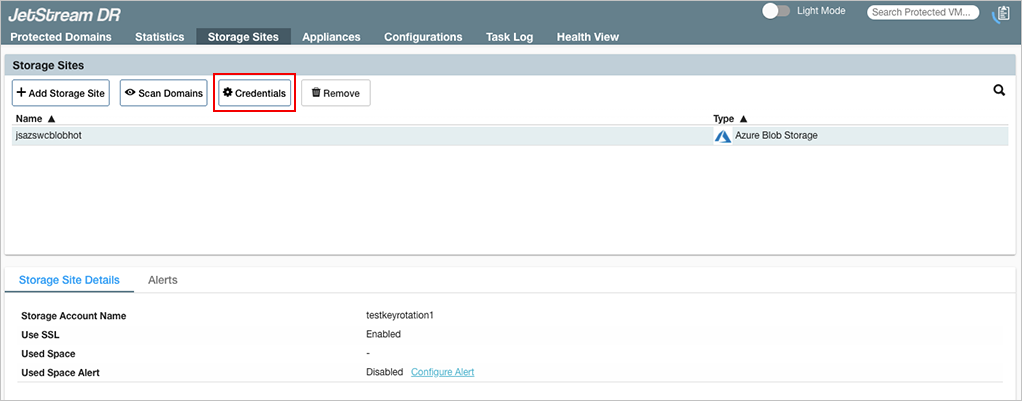Open the Health View tab
1022x401 pixels.
[588, 37]
